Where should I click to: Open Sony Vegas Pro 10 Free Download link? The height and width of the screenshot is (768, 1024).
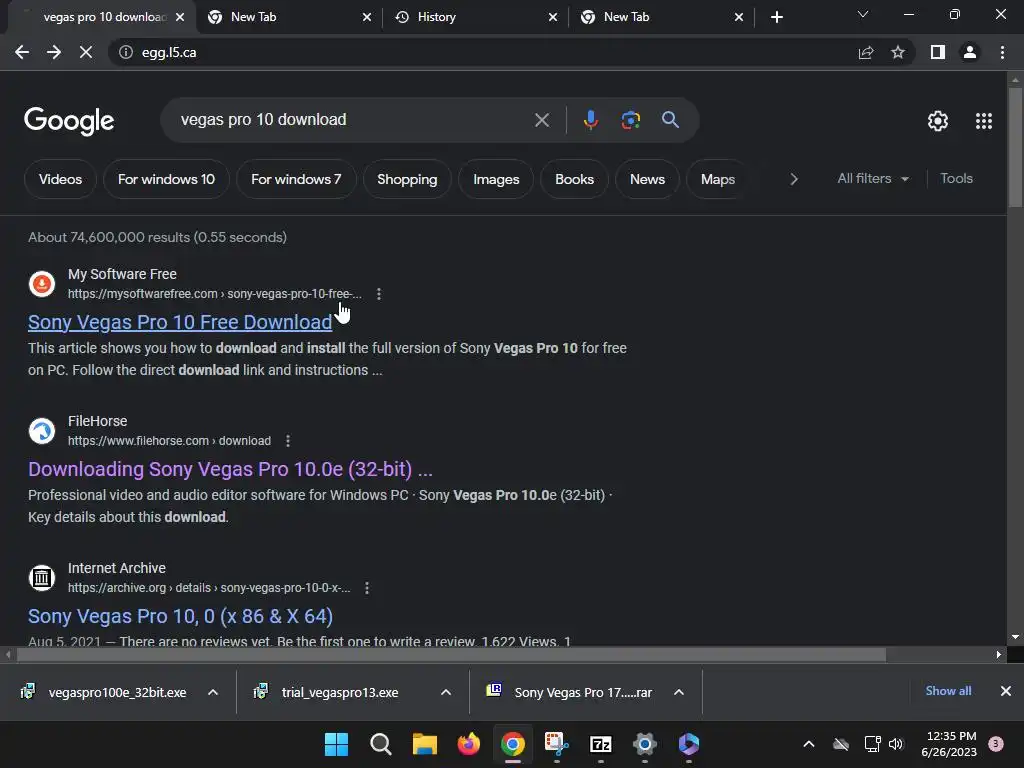[x=180, y=322]
